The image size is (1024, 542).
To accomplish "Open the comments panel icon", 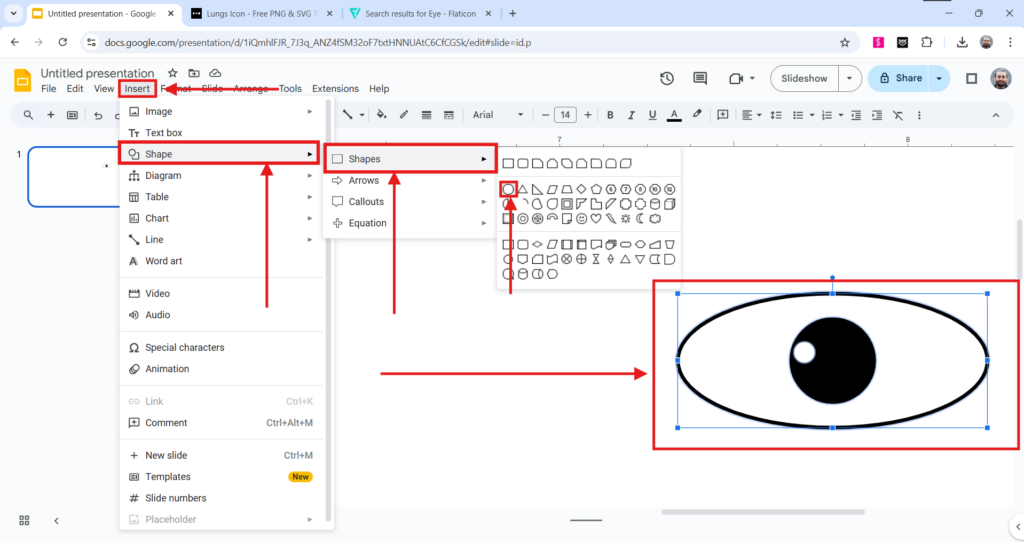I will pyautogui.click(x=700, y=78).
